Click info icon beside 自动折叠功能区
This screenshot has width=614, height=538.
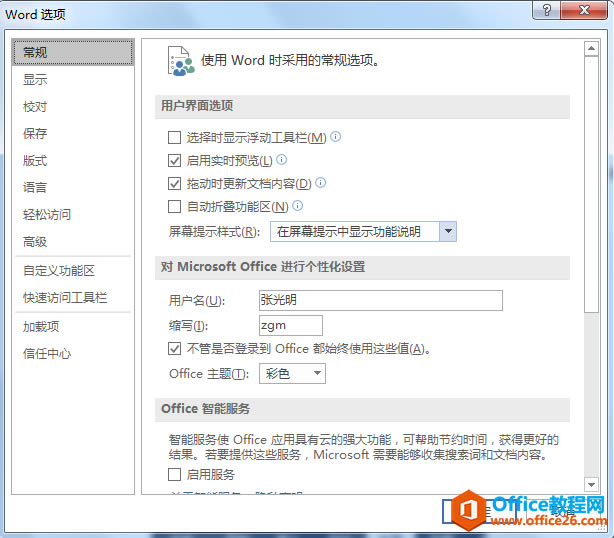pyautogui.click(x=298, y=206)
